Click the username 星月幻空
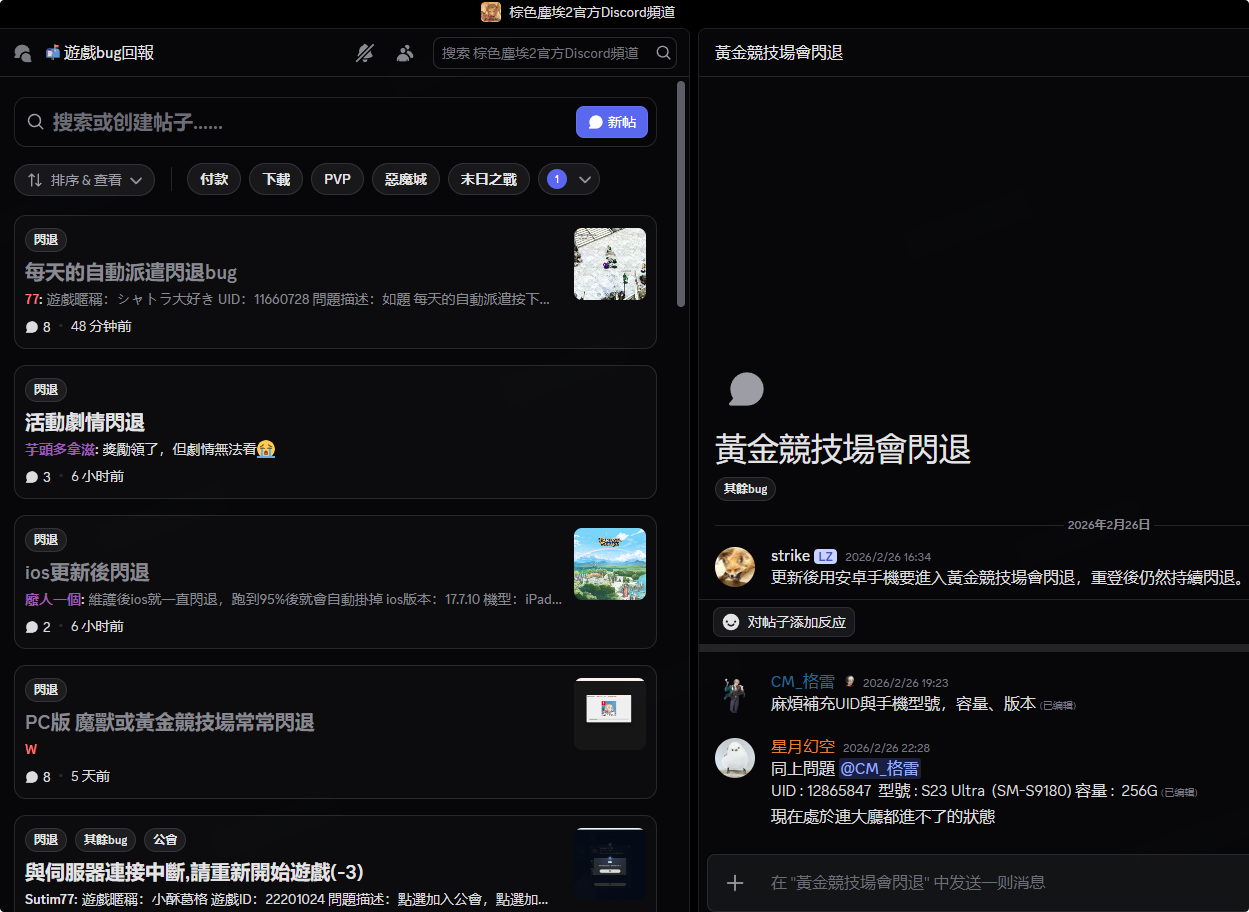1249x912 pixels. click(803, 747)
